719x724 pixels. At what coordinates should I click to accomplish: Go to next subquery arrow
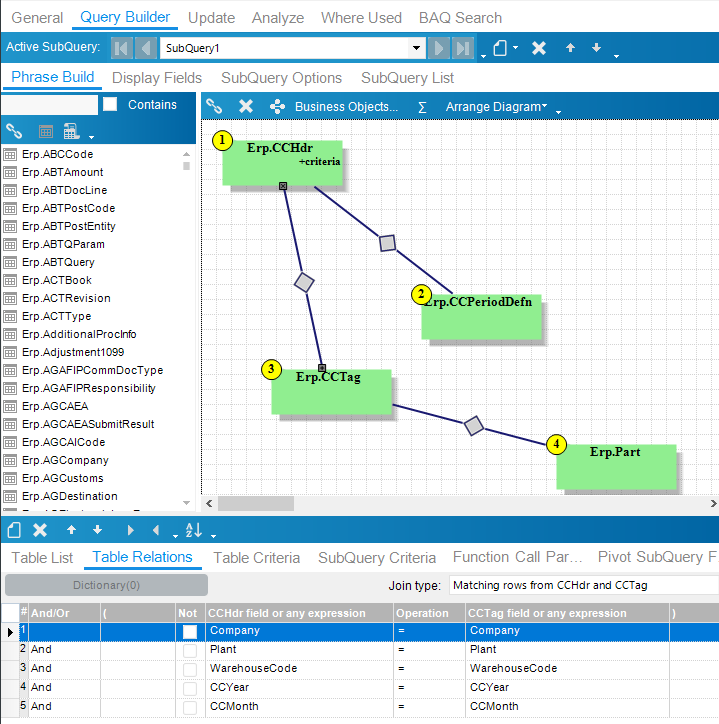[439, 48]
